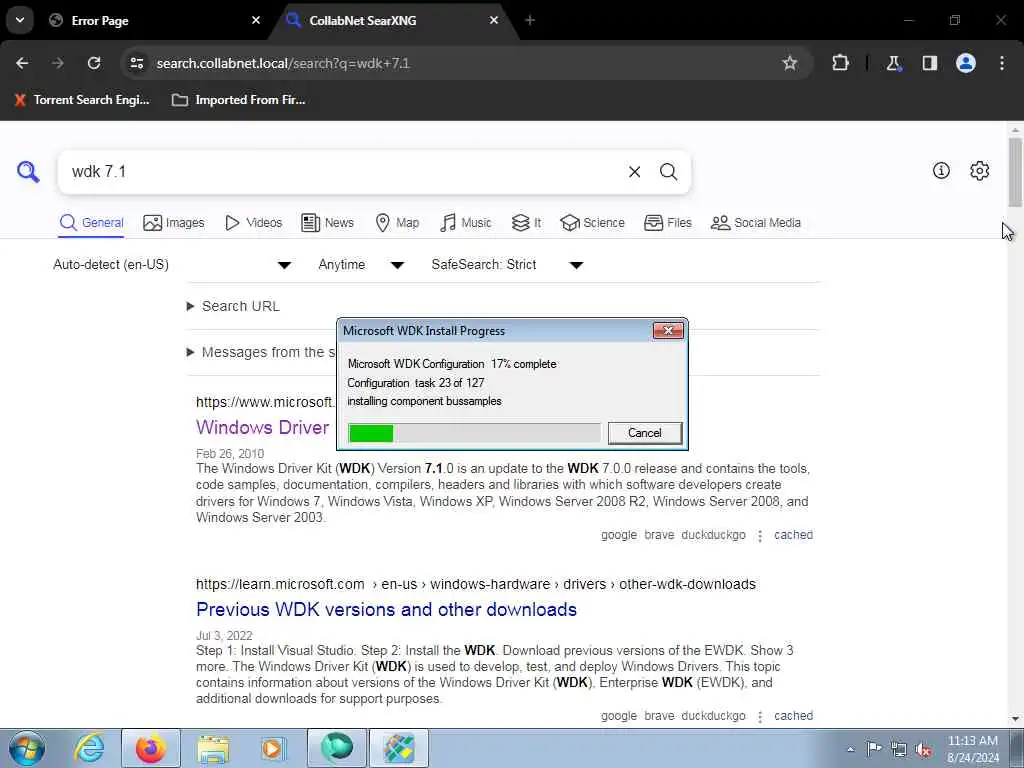Open the Extensions puzzle icon
The image size is (1024, 768).
coord(840,63)
